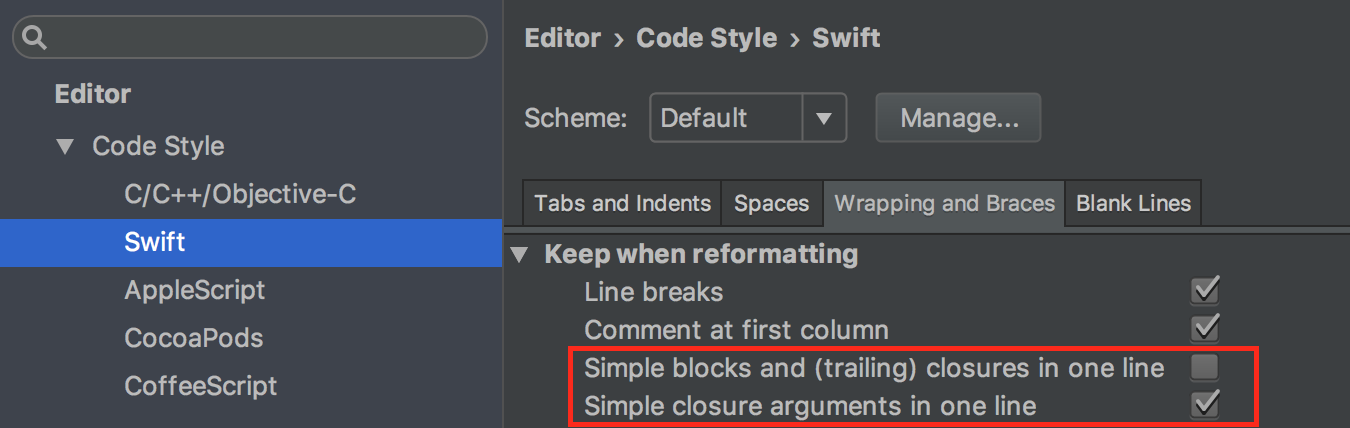
Task: Enable Simple blocks and closures in one line
Action: pyautogui.click(x=1205, y=368)
